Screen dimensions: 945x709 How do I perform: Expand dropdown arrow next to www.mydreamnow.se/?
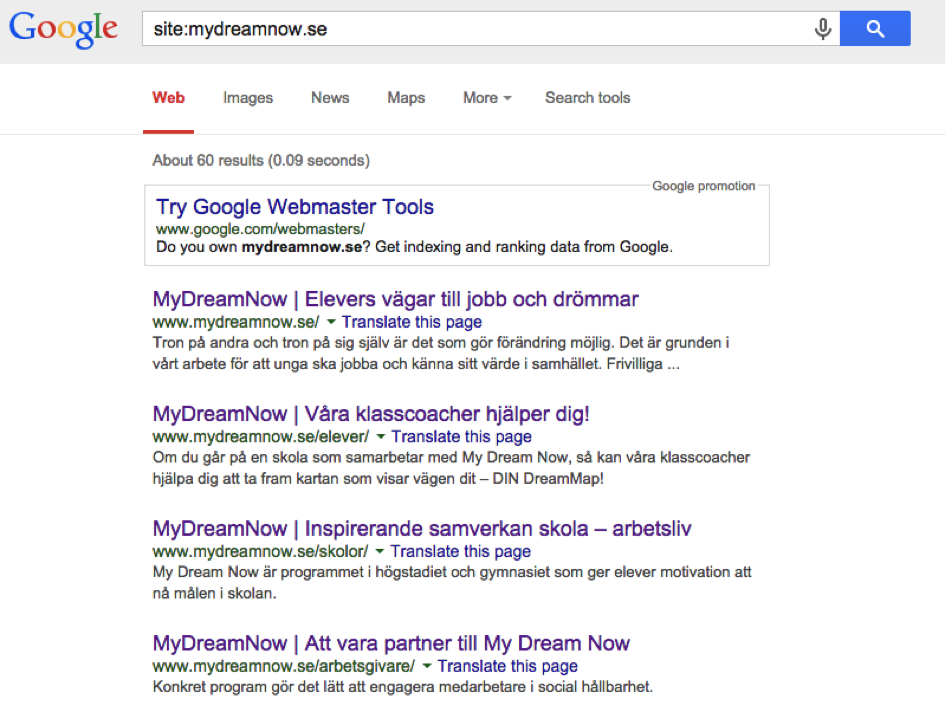pyautogui.click(x=331, y=321)
